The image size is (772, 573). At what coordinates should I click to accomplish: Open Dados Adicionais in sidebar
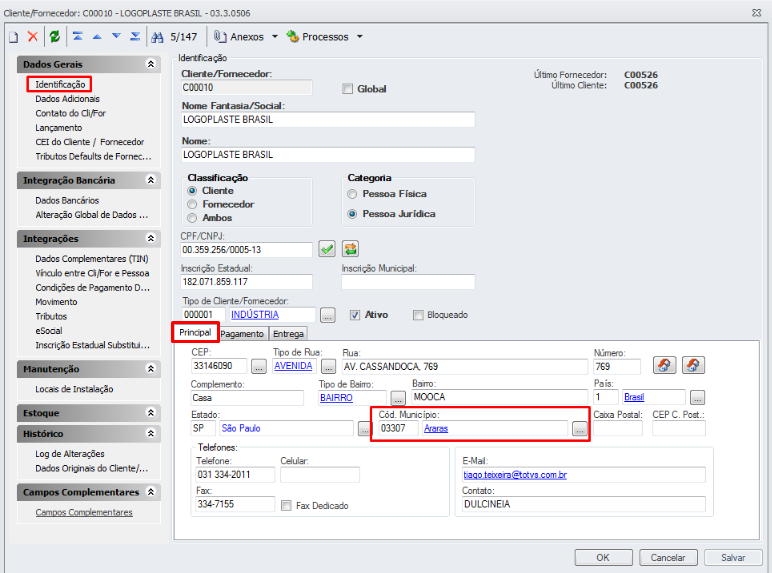click(67, 99)
